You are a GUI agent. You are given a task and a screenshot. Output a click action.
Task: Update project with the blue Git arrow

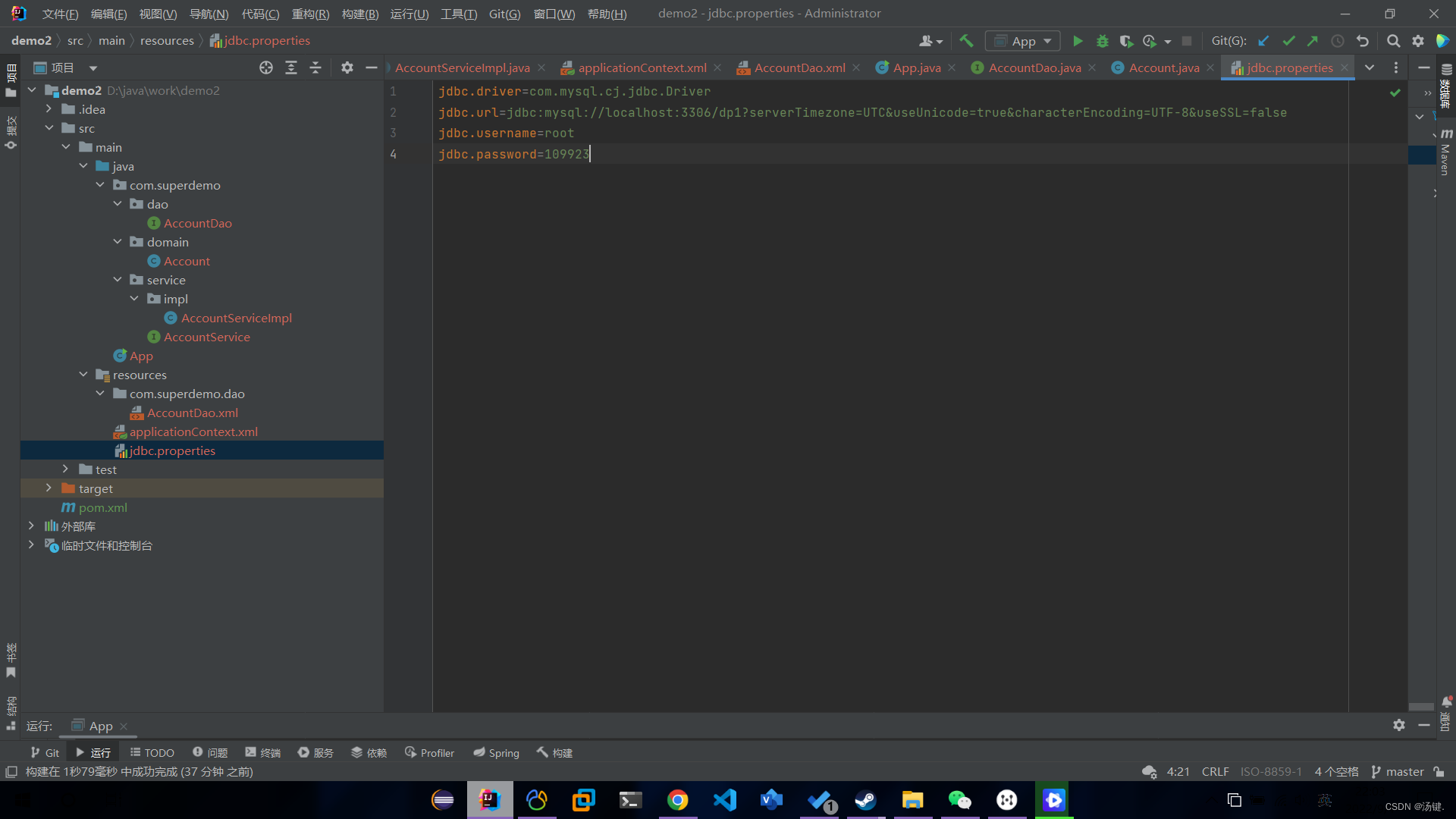pyautogui.click(x=1263, y=41)
